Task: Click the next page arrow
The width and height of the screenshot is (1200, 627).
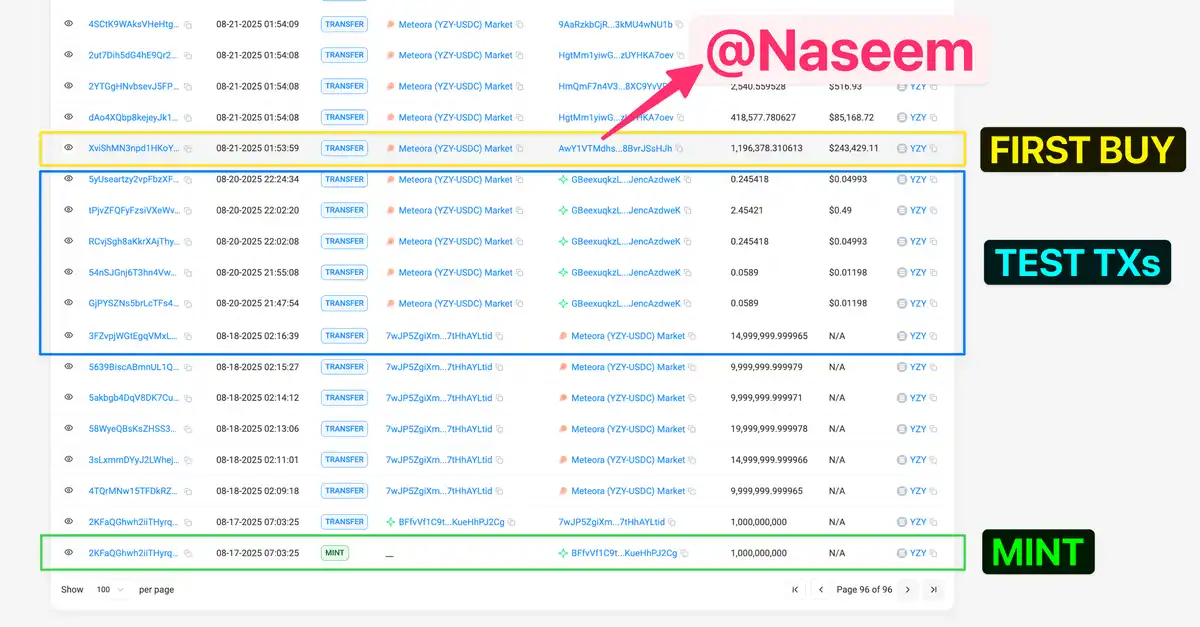Action: pyautogui.click(x=908, y=590)
